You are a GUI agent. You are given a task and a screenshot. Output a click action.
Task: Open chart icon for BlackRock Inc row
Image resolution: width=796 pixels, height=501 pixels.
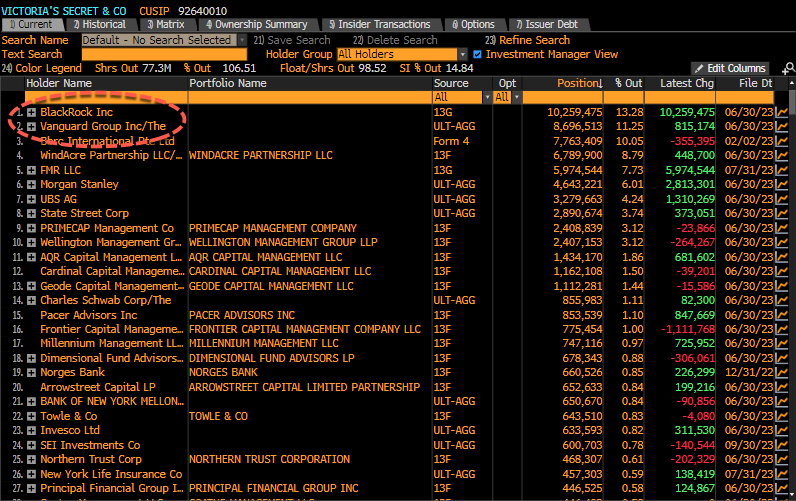coord(781,112)
